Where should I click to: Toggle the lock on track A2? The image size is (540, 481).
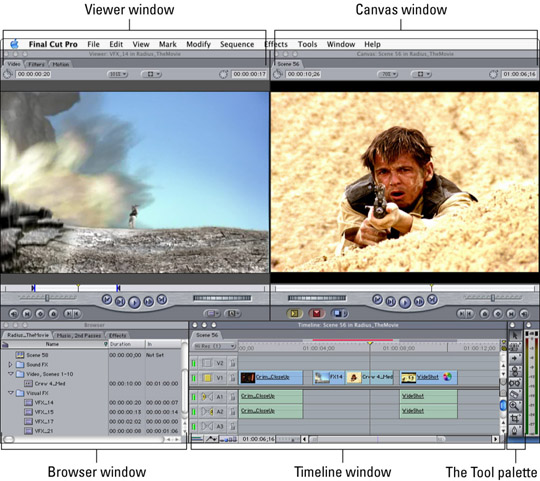click(x=232, y=411)
